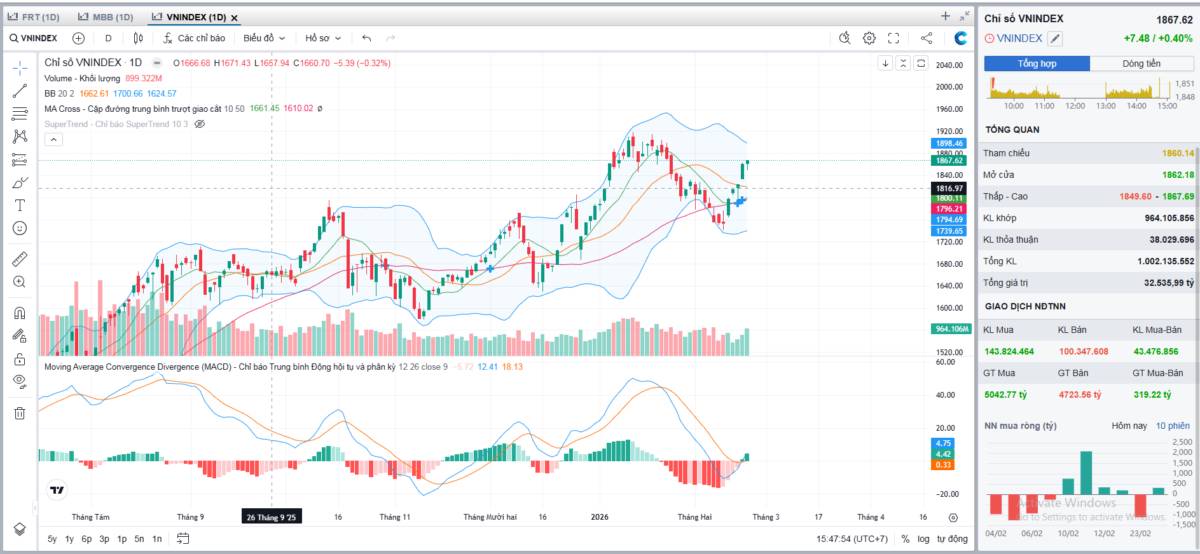Screen dimensions: 1200x554
Task: Select the brush drawing tool
Action: pos(20,182)
